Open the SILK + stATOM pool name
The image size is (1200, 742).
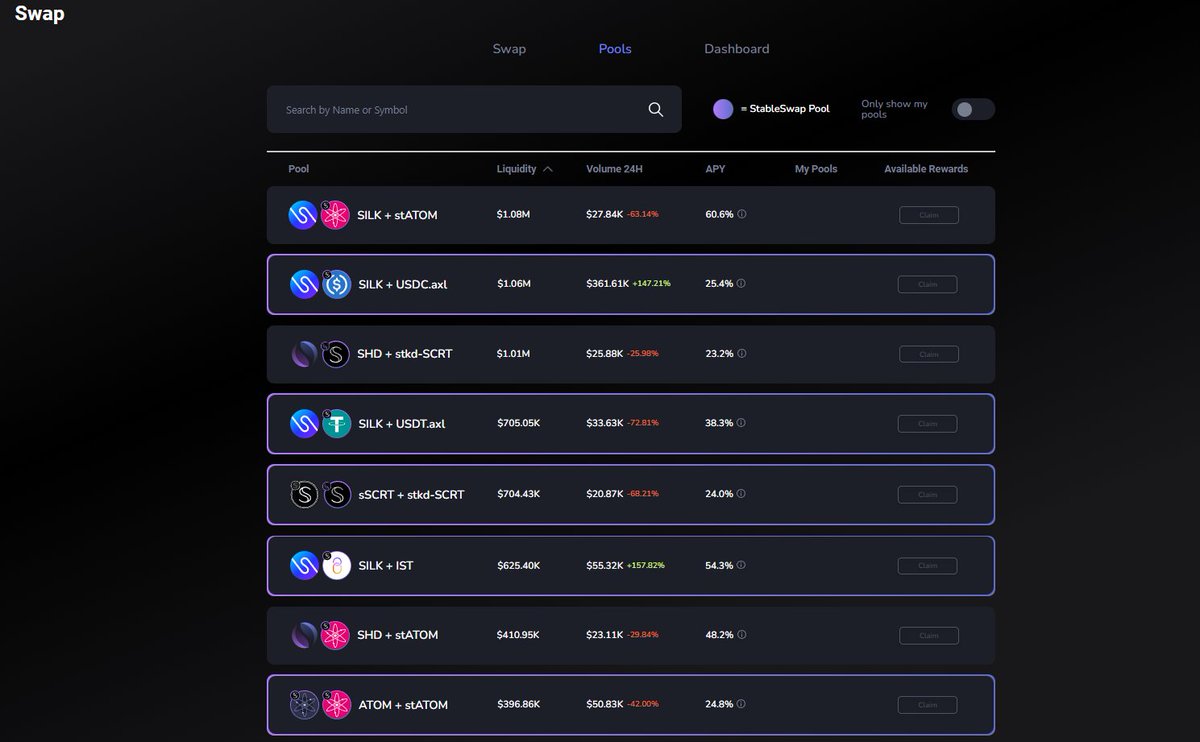click(397, 215)
